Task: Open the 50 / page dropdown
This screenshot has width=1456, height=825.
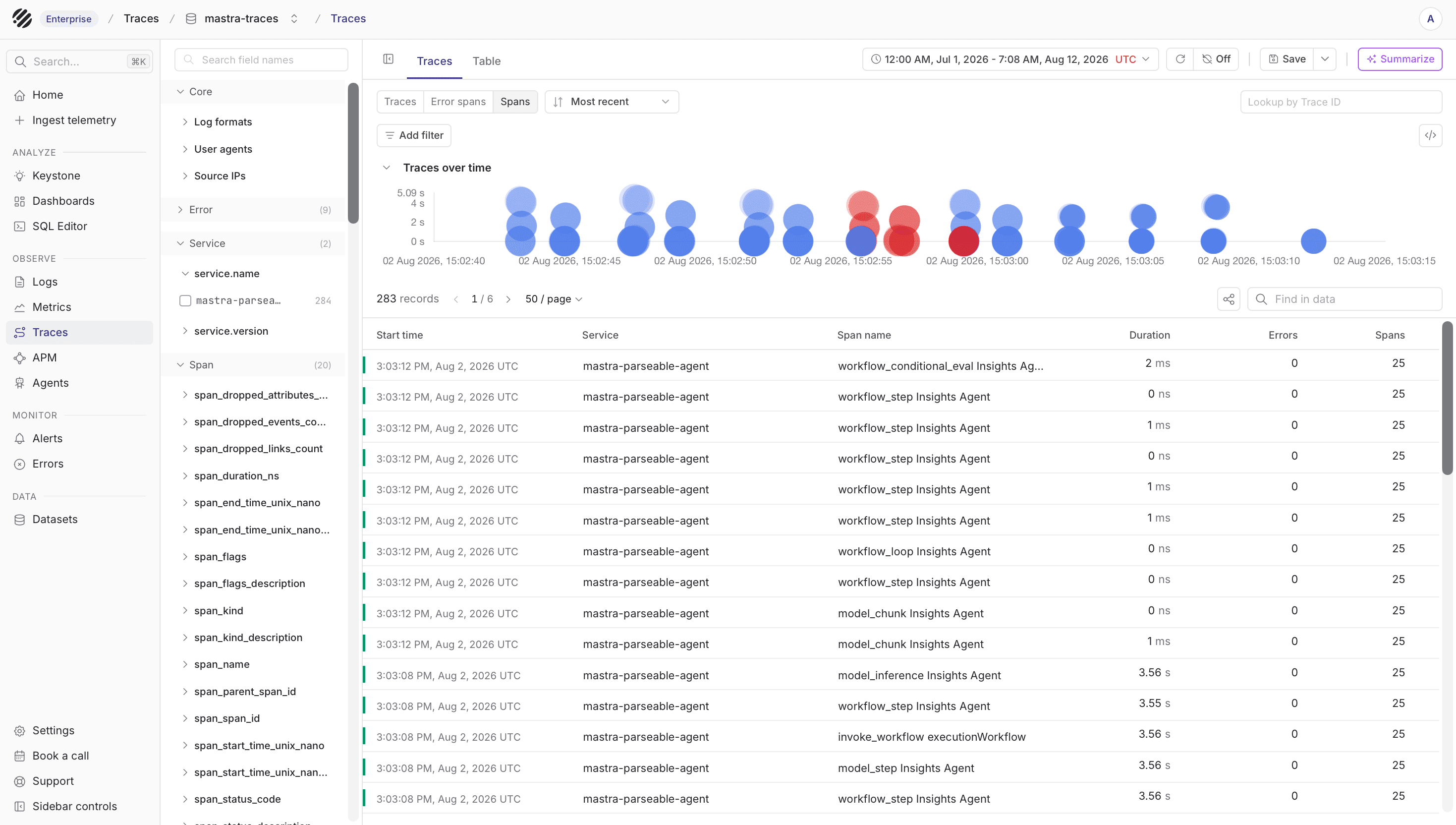Action: point(553,299)
